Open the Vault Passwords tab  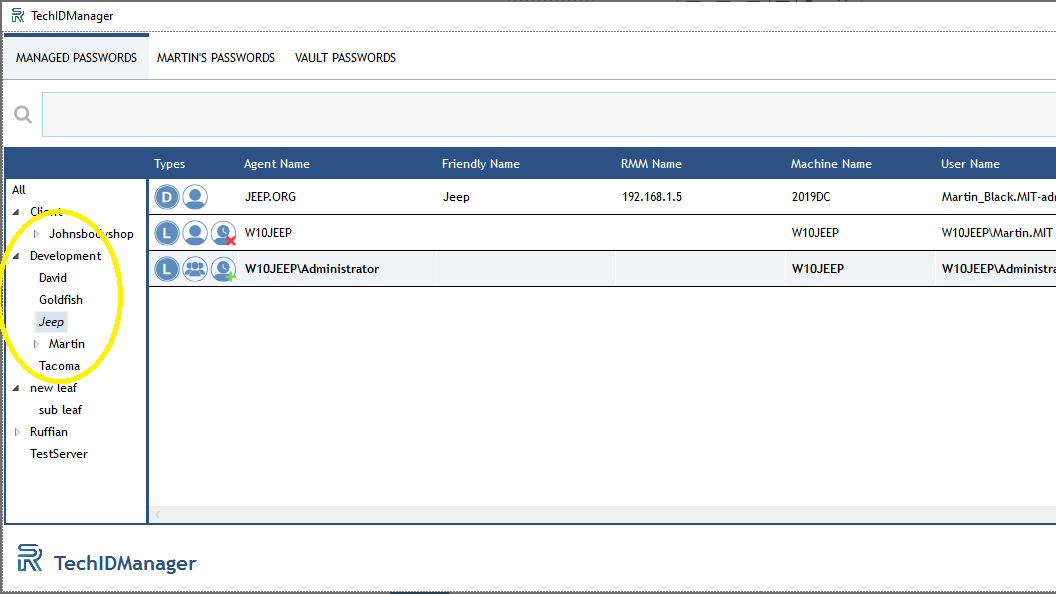point(345,58)
